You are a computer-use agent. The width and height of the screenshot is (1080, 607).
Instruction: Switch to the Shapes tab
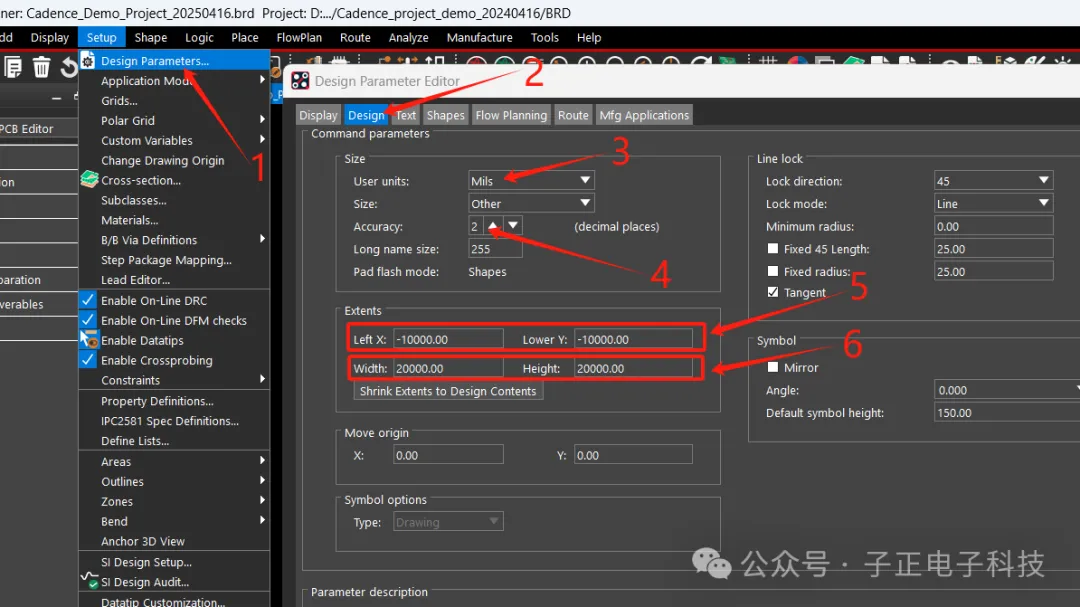tap(446, 115)
